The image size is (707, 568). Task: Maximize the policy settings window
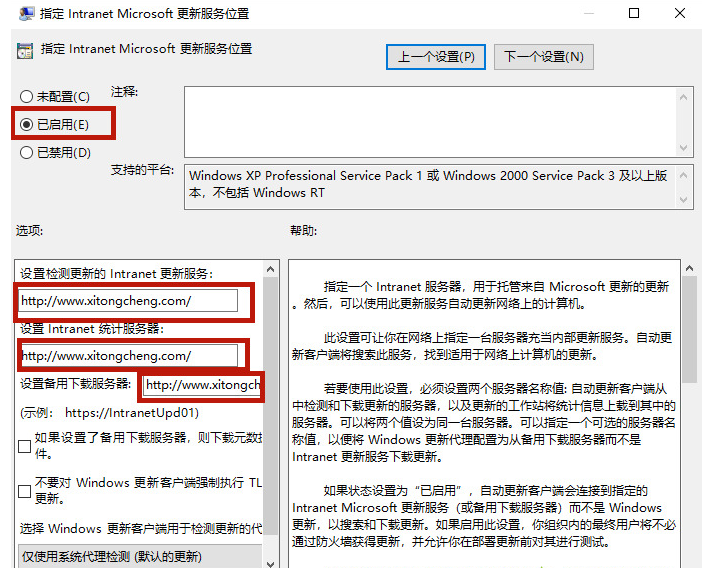(634, 14)
